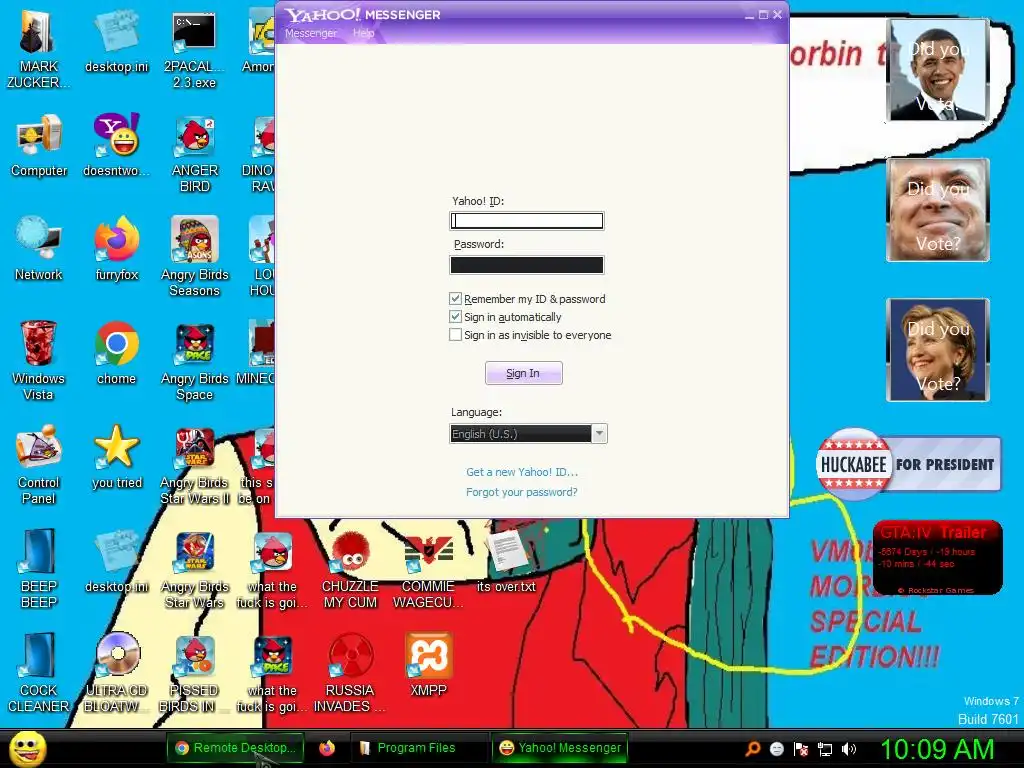Uncheck 'Sign in automatically'
1024x768 pixels.
pos(455,317)
